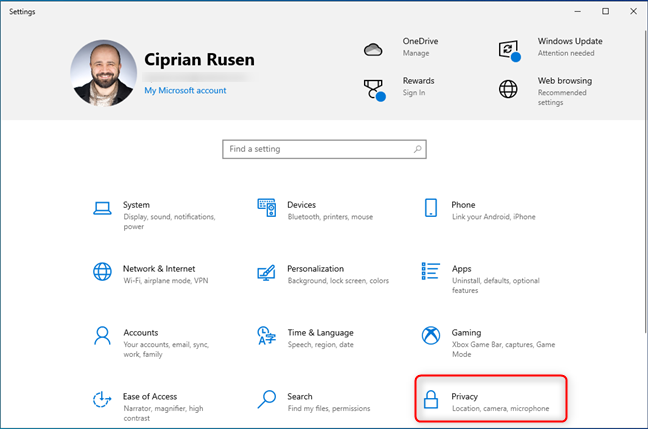Select the Apps category label
648x429 pixels.
[x=461, y=269]
